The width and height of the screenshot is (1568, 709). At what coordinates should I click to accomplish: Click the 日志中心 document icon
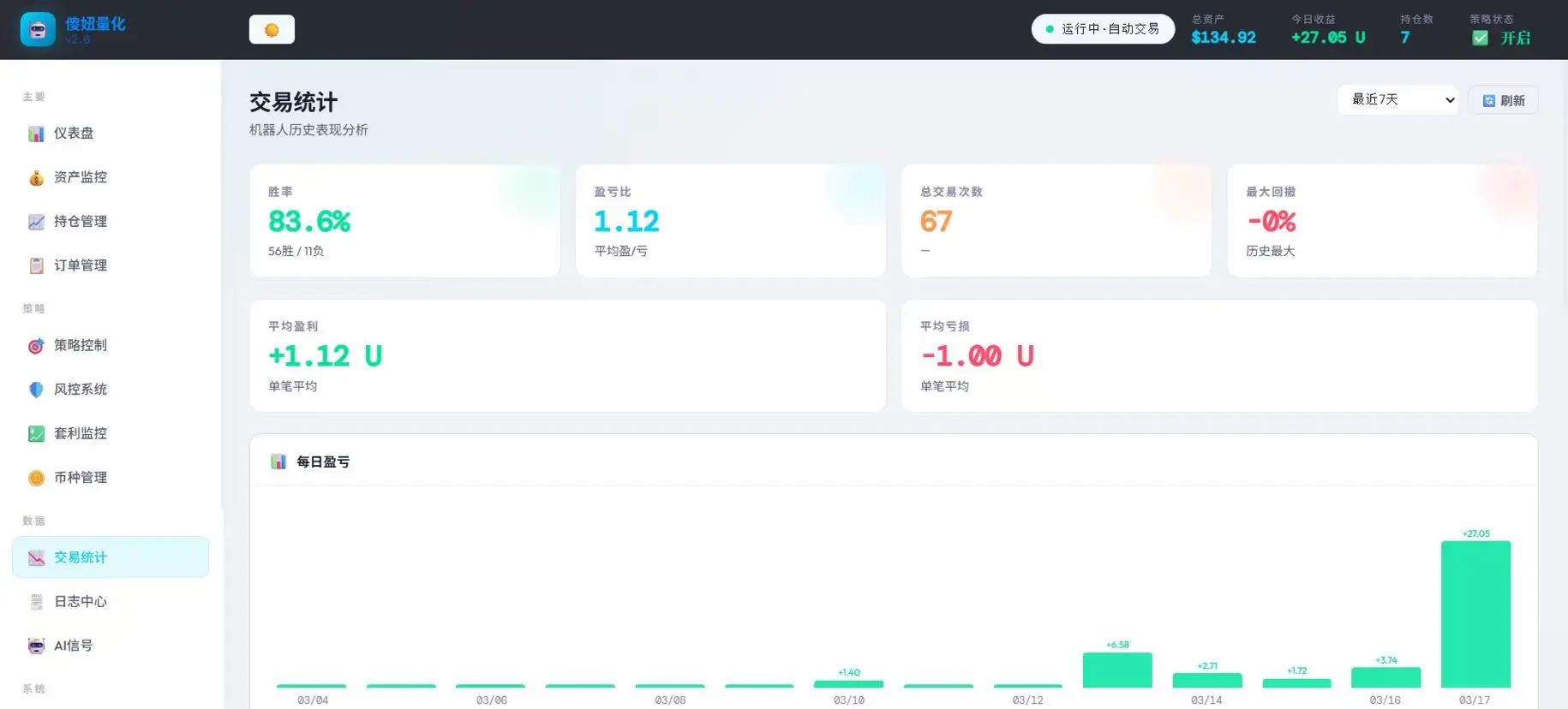pyautogui.click(x=36, y=602)
